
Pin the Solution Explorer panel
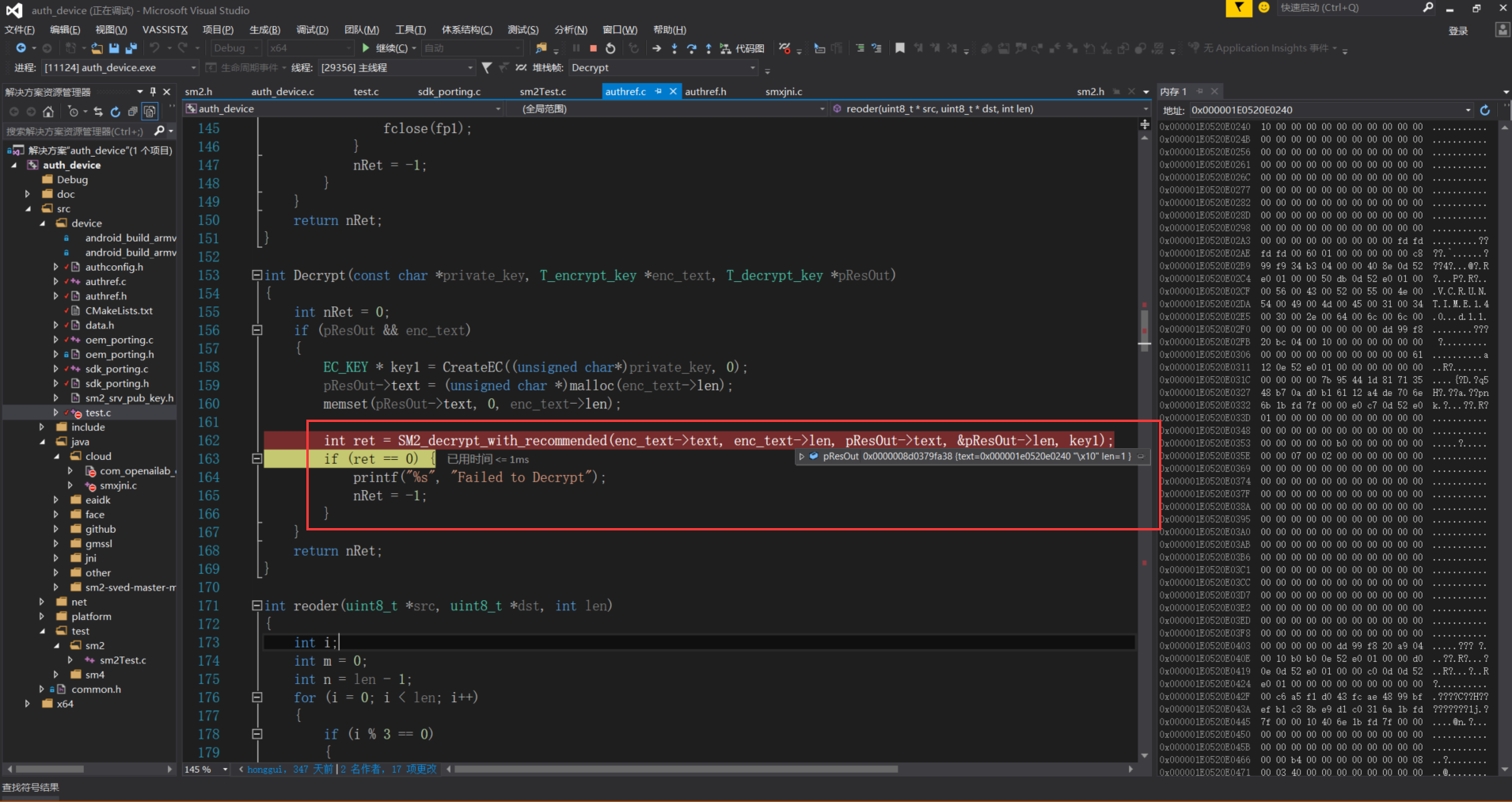tap(154, 91)
